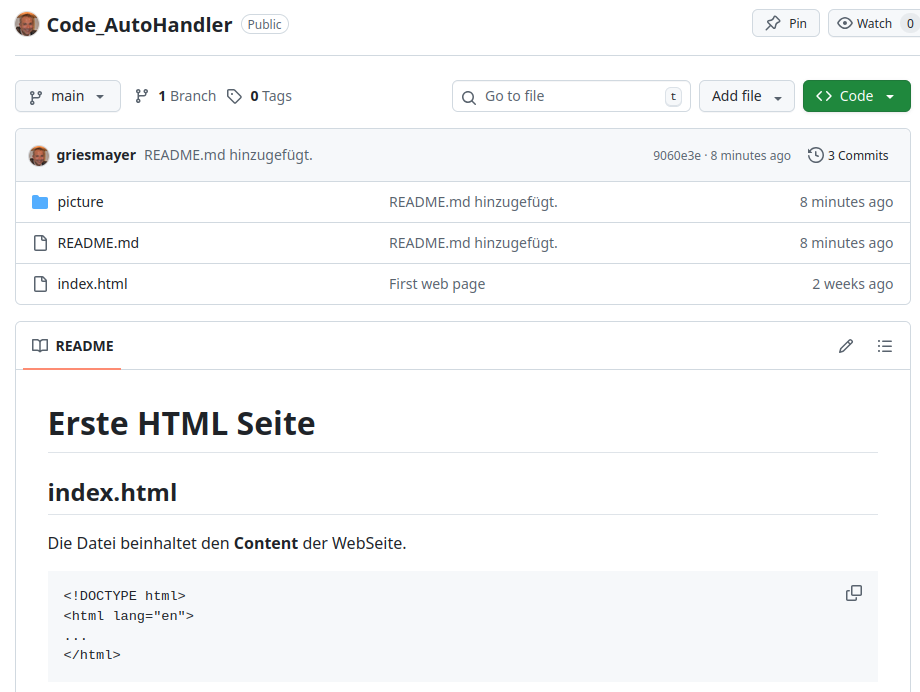Click the griesmayer commit author avatar
920x692 pixels.
tap(39, 155)
